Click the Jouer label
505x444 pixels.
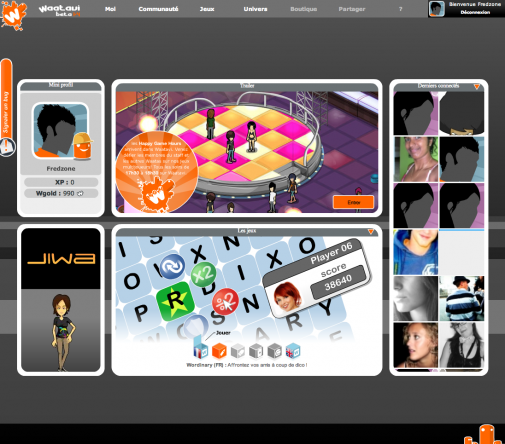point(223,333)
